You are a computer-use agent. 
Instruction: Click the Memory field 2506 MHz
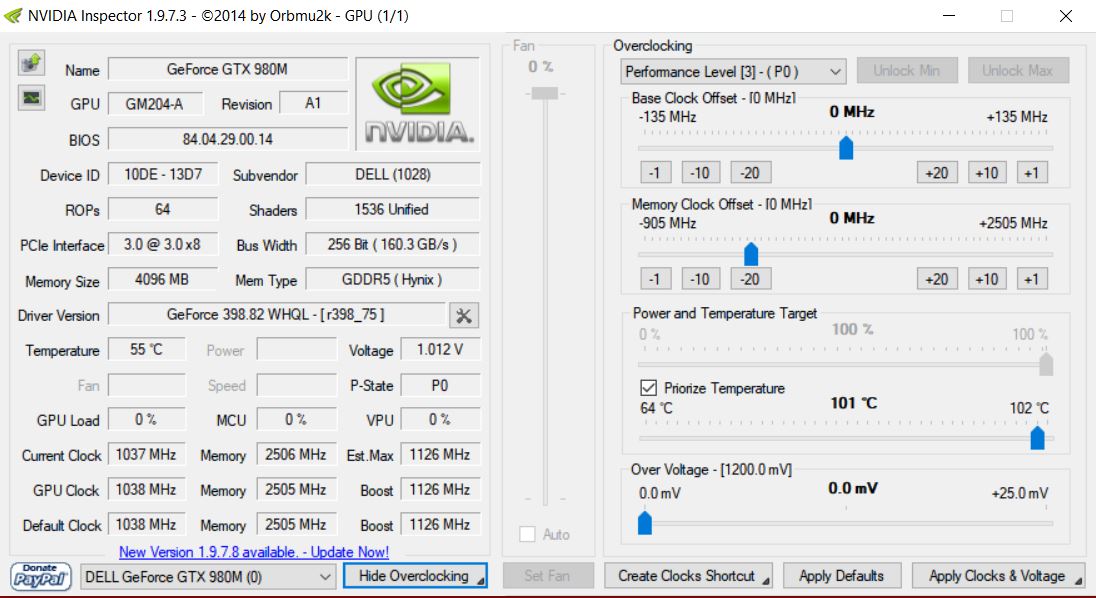[x=296, y=454]
